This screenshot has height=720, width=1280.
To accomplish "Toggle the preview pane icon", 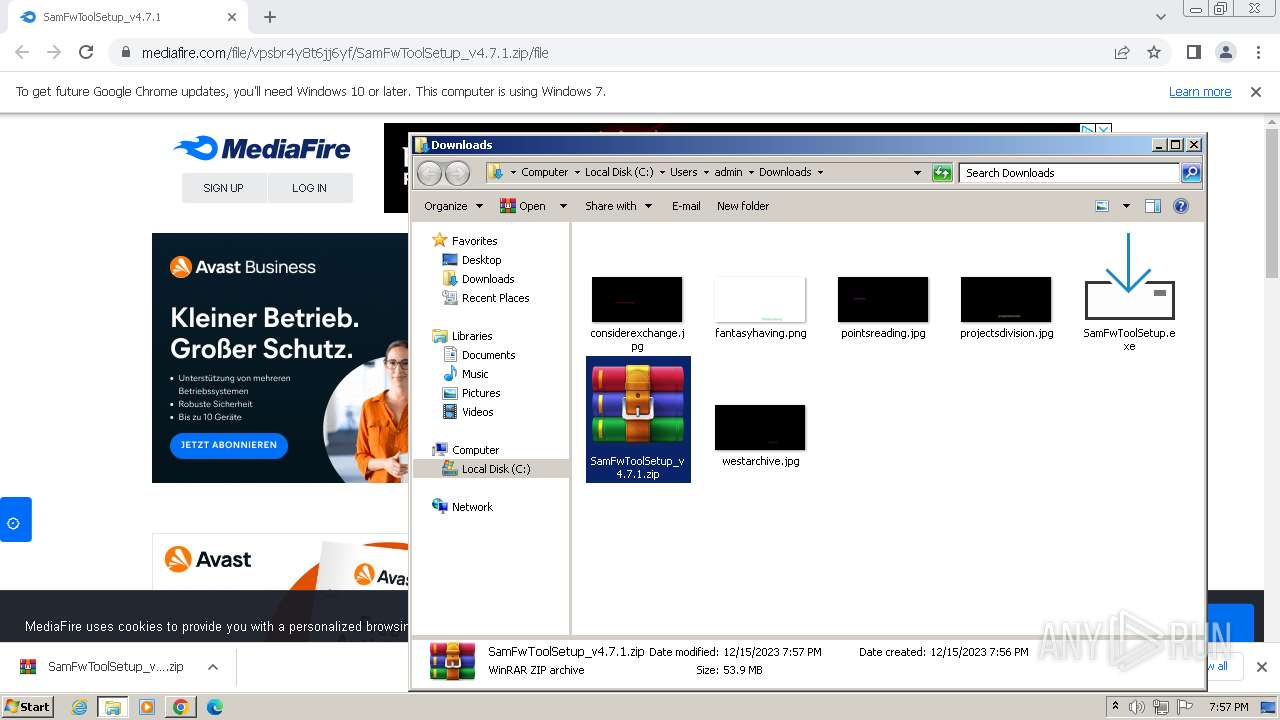I will pos(1153,206).
